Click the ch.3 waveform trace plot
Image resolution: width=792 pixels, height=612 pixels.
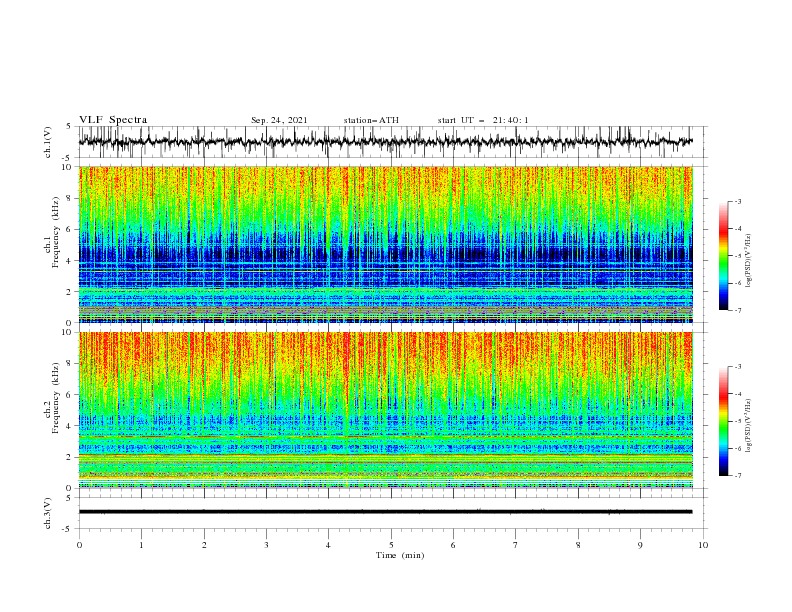[386, 512]
